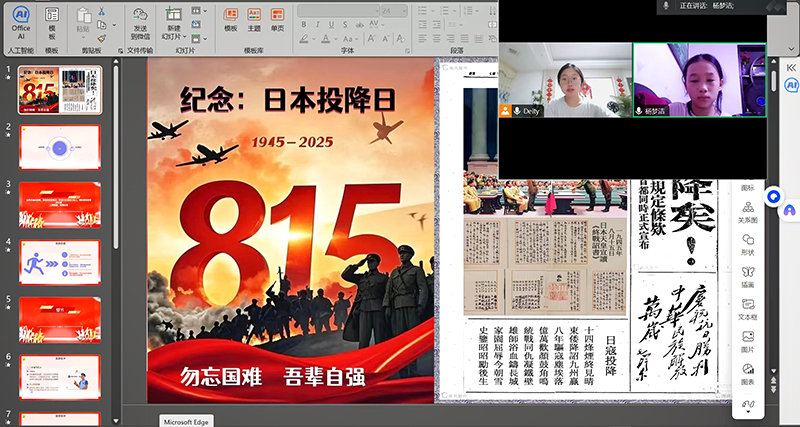Open the font size box showing 24

tap(394, 11)
